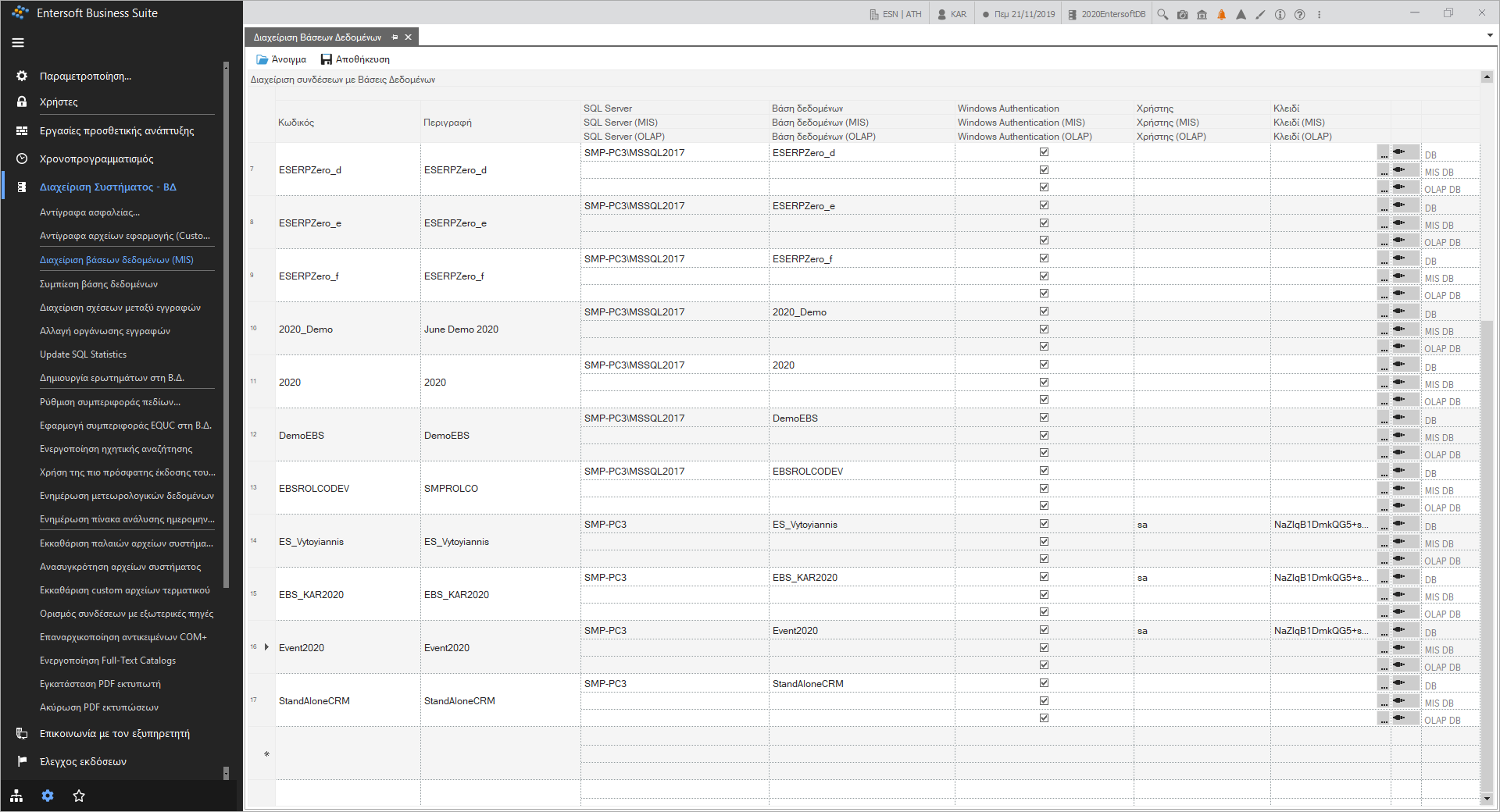1500x812 pixels.
Task: Select the Διαχείριση Βάσεων Δεδομένων tab
Action: click(317, 37)
